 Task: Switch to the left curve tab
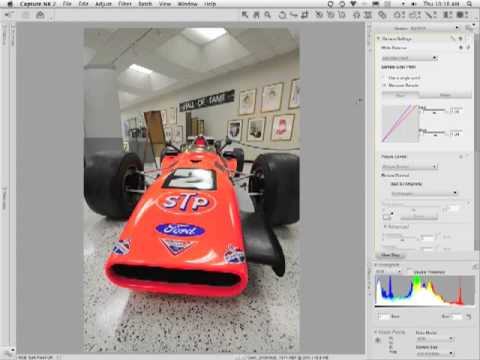point(400,95)
